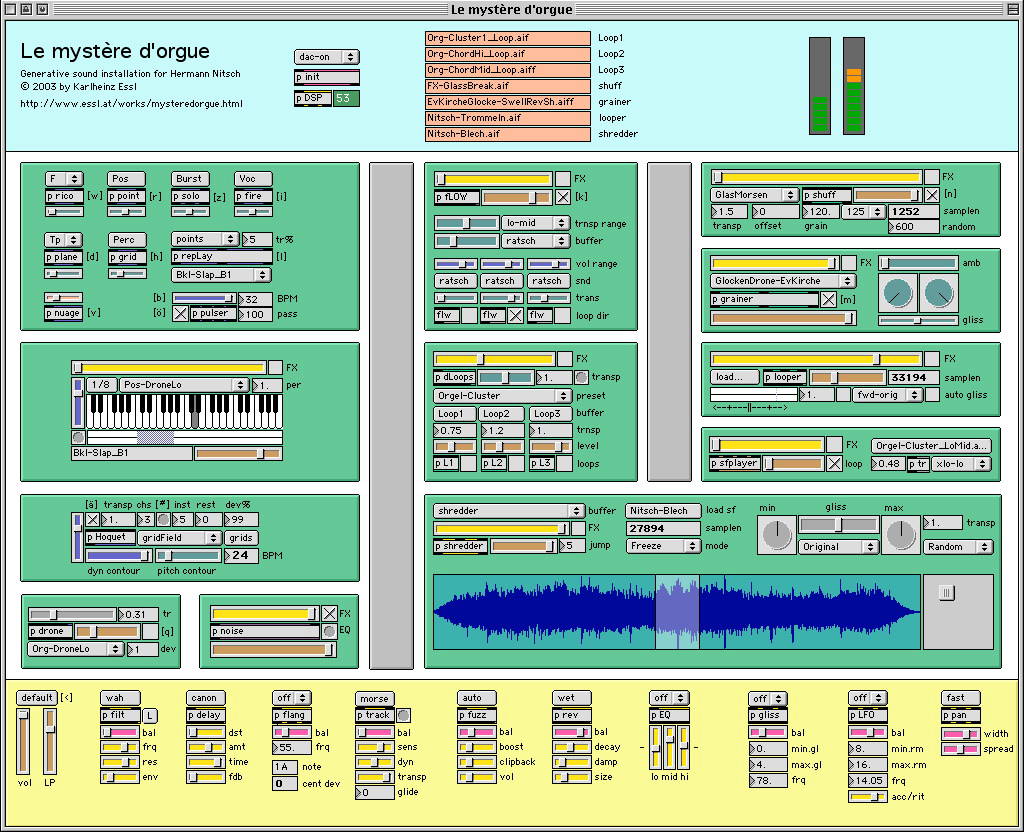This screenshot has height=832, width=1024.
Task: Click the left dial under the amb slider
Action: pos(897,293)
